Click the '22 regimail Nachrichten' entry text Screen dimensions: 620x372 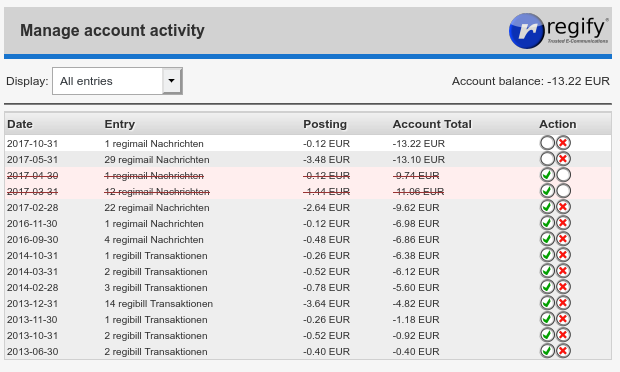(x=157, y=208)
